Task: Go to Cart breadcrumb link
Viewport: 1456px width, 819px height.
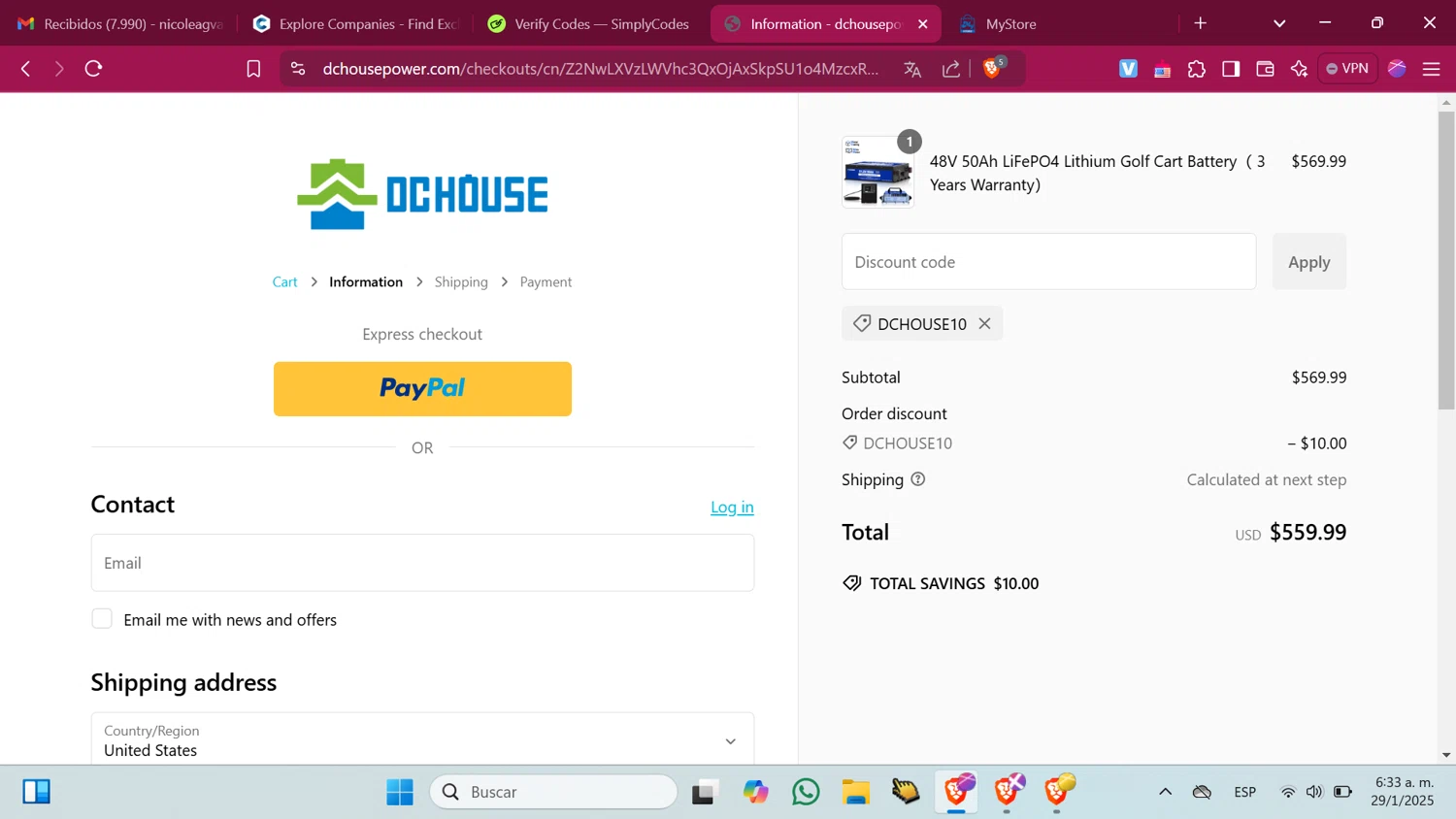Action: coord(284,282)
